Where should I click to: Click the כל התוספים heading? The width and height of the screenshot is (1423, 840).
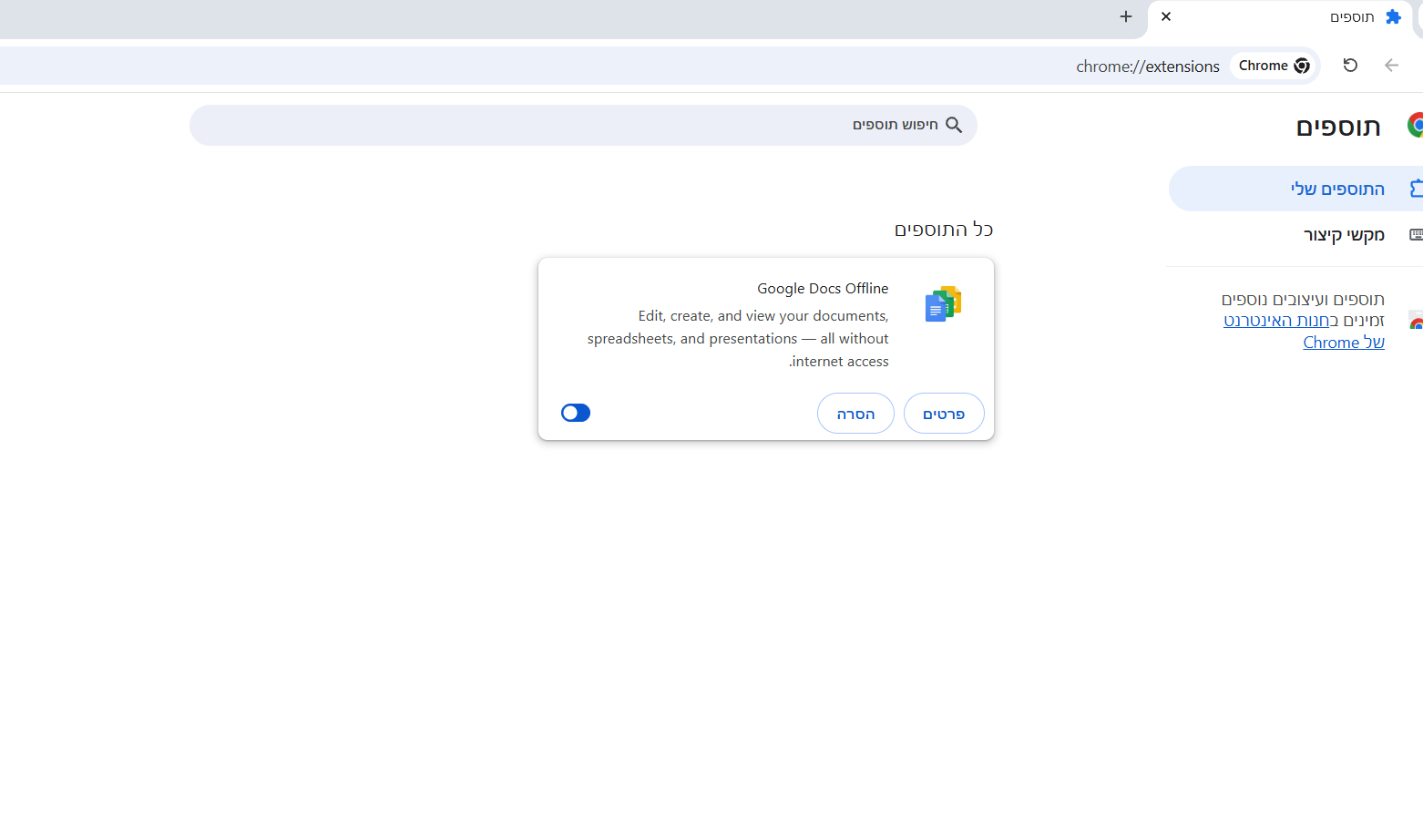point(944,230)
